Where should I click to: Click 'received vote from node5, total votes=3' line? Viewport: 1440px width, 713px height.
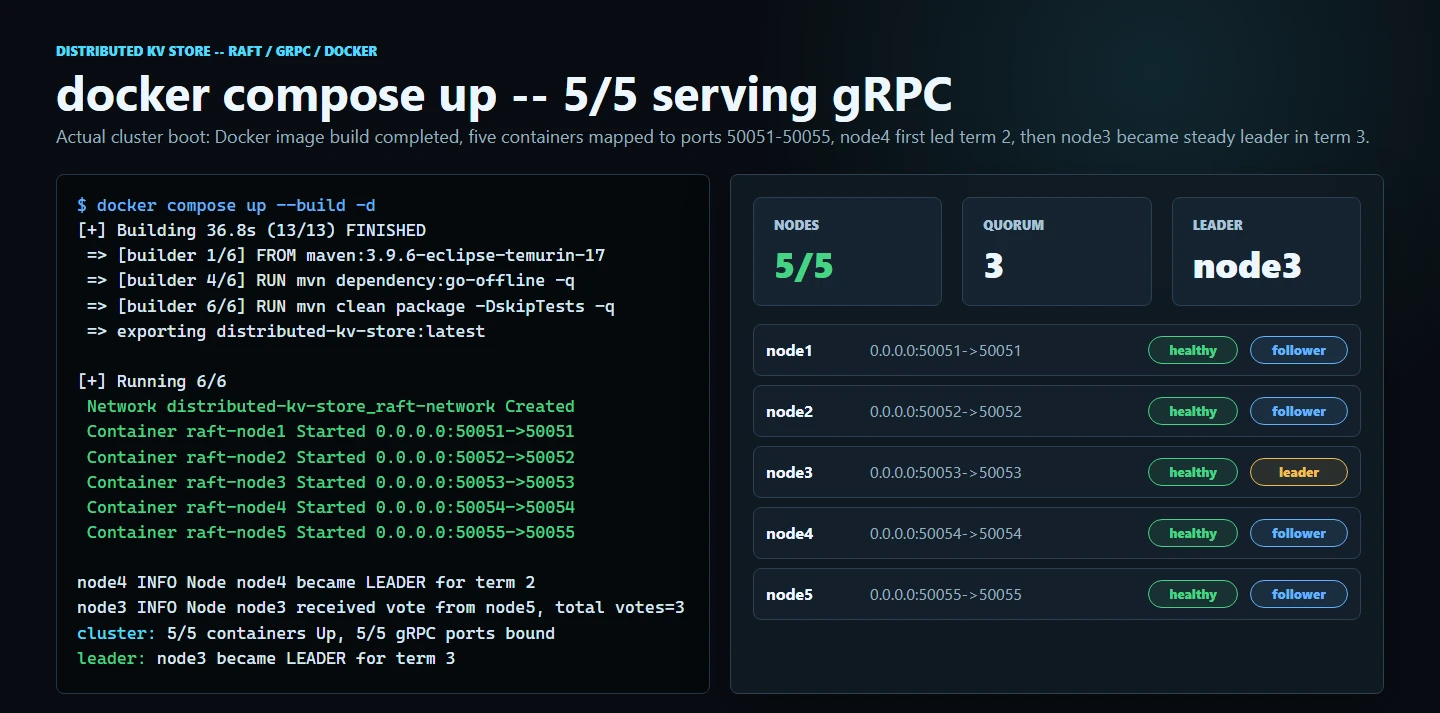point(381,607)
